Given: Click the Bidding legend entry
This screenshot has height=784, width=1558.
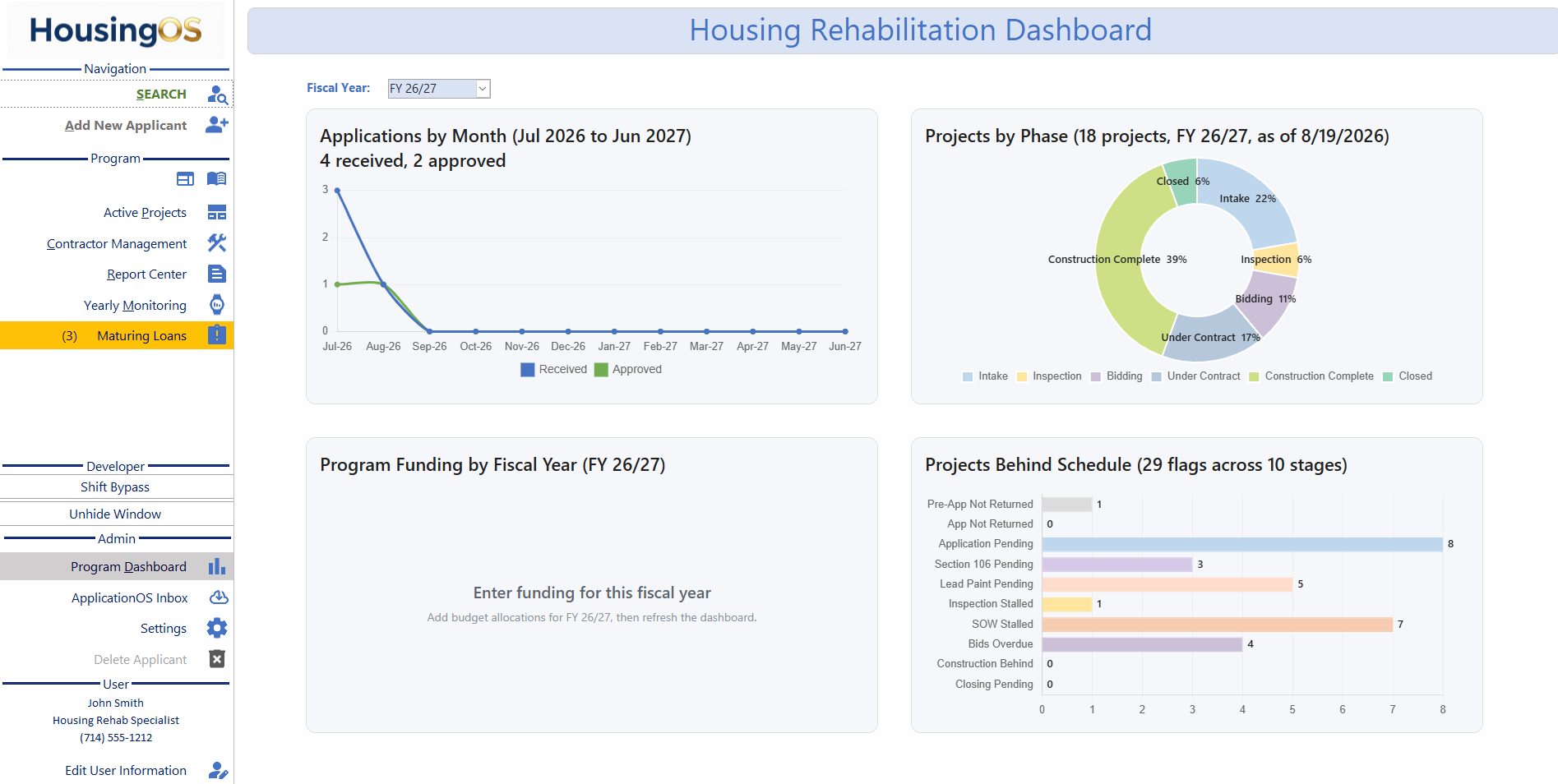Looking at the screenshot, I should pos(1116,376).
